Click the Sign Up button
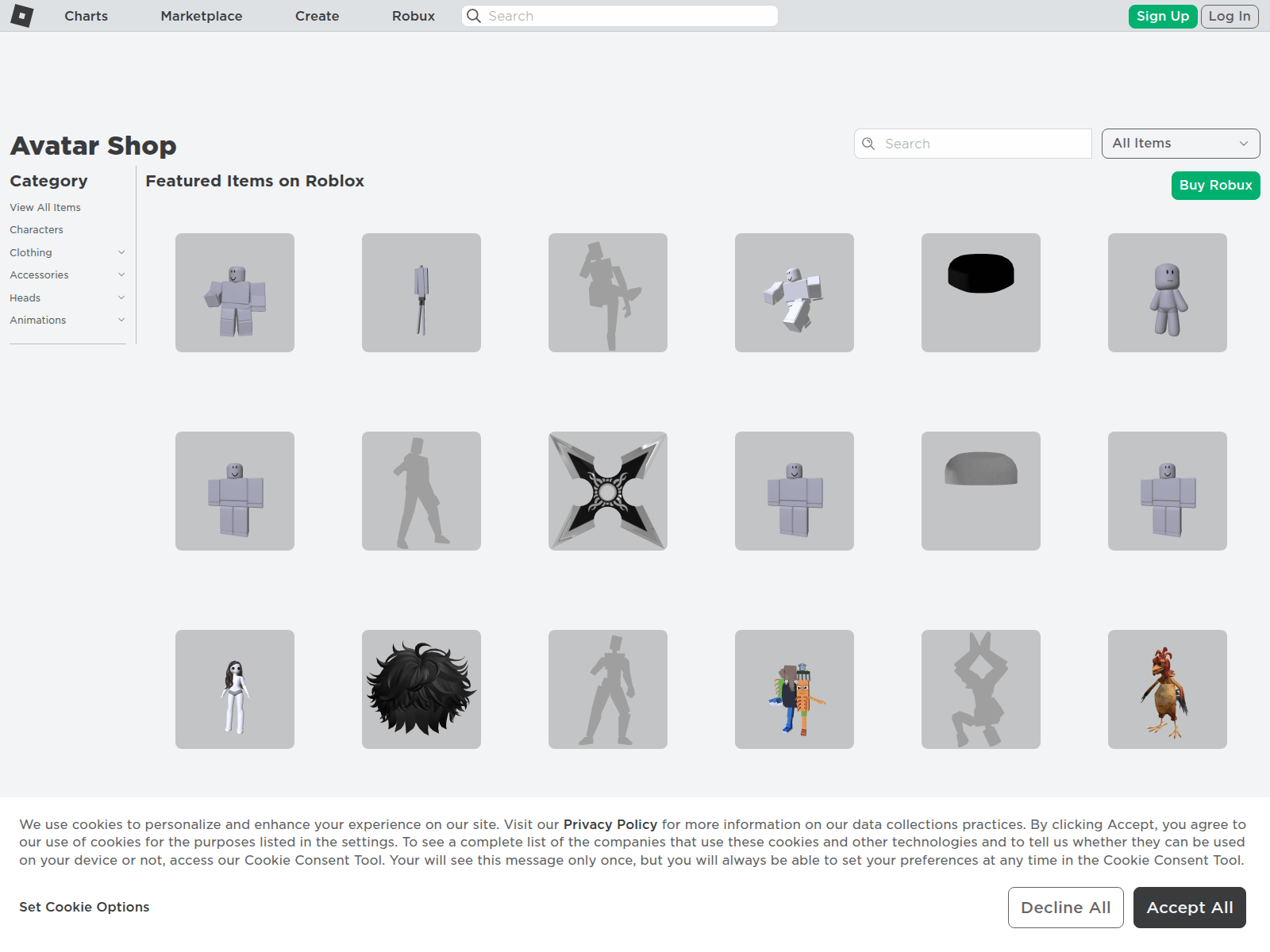 (x=1162, y=16)
